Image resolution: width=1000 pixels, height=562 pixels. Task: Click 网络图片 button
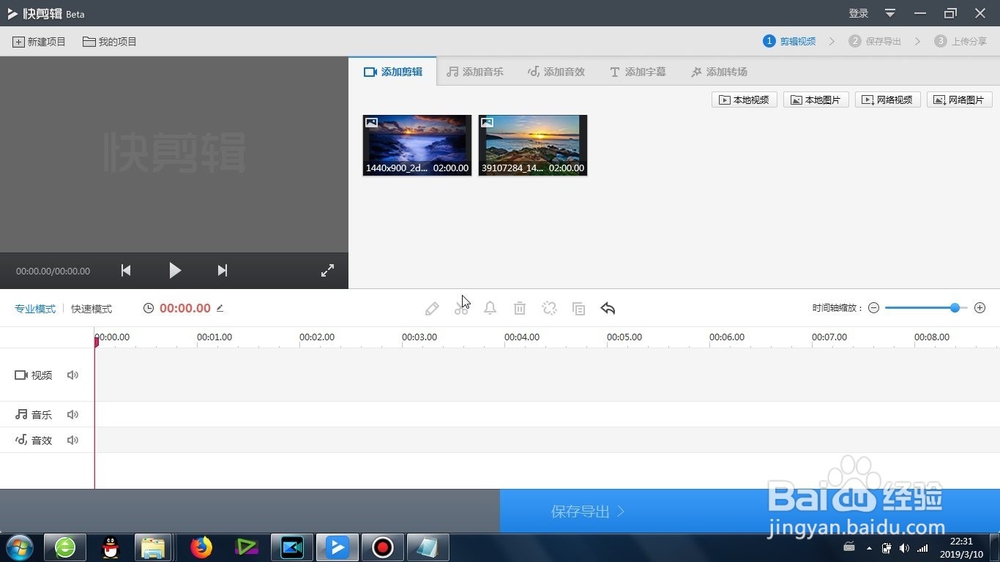(959, 100)
